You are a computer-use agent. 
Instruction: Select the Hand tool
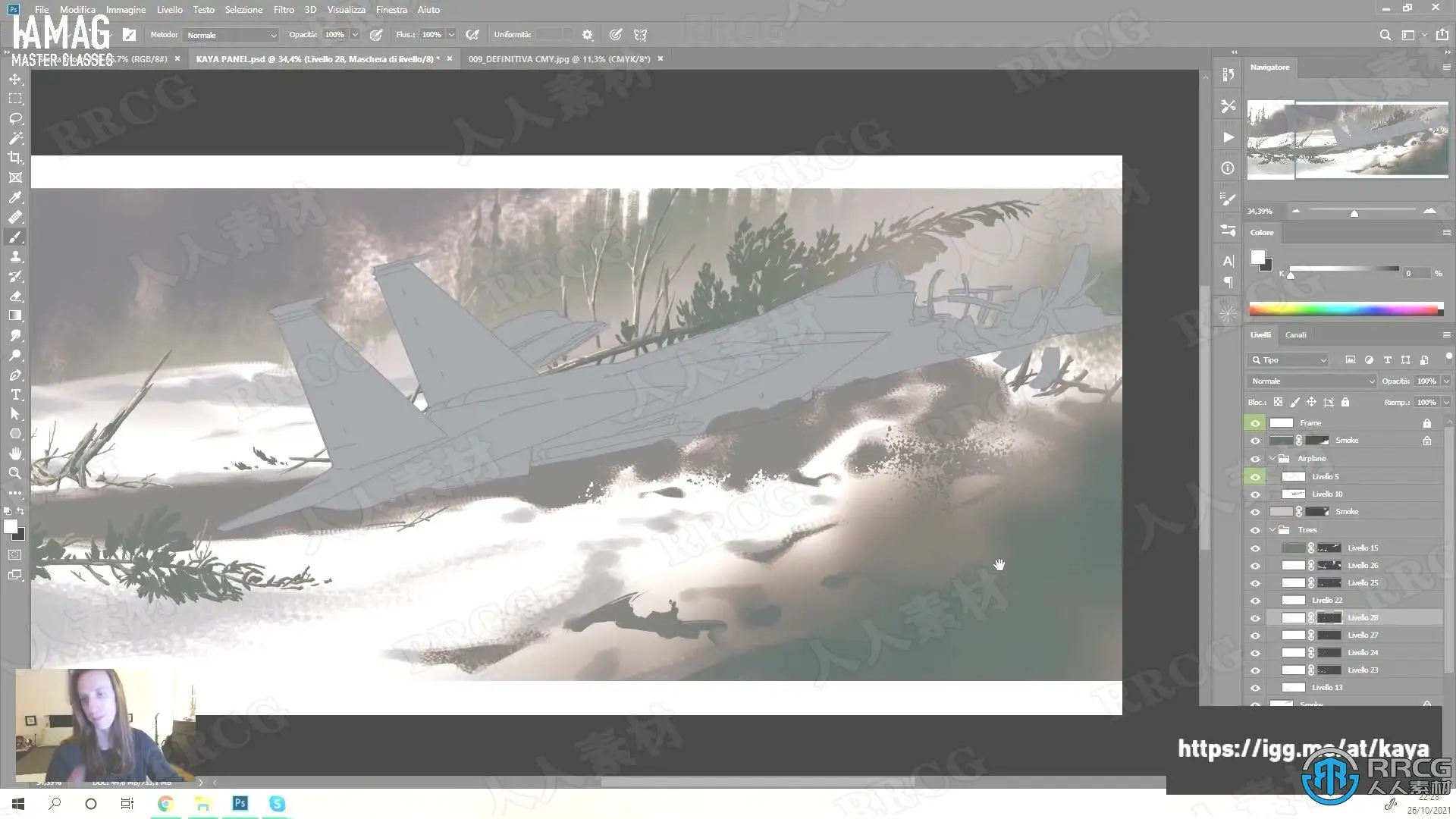(x=15, y=453)
